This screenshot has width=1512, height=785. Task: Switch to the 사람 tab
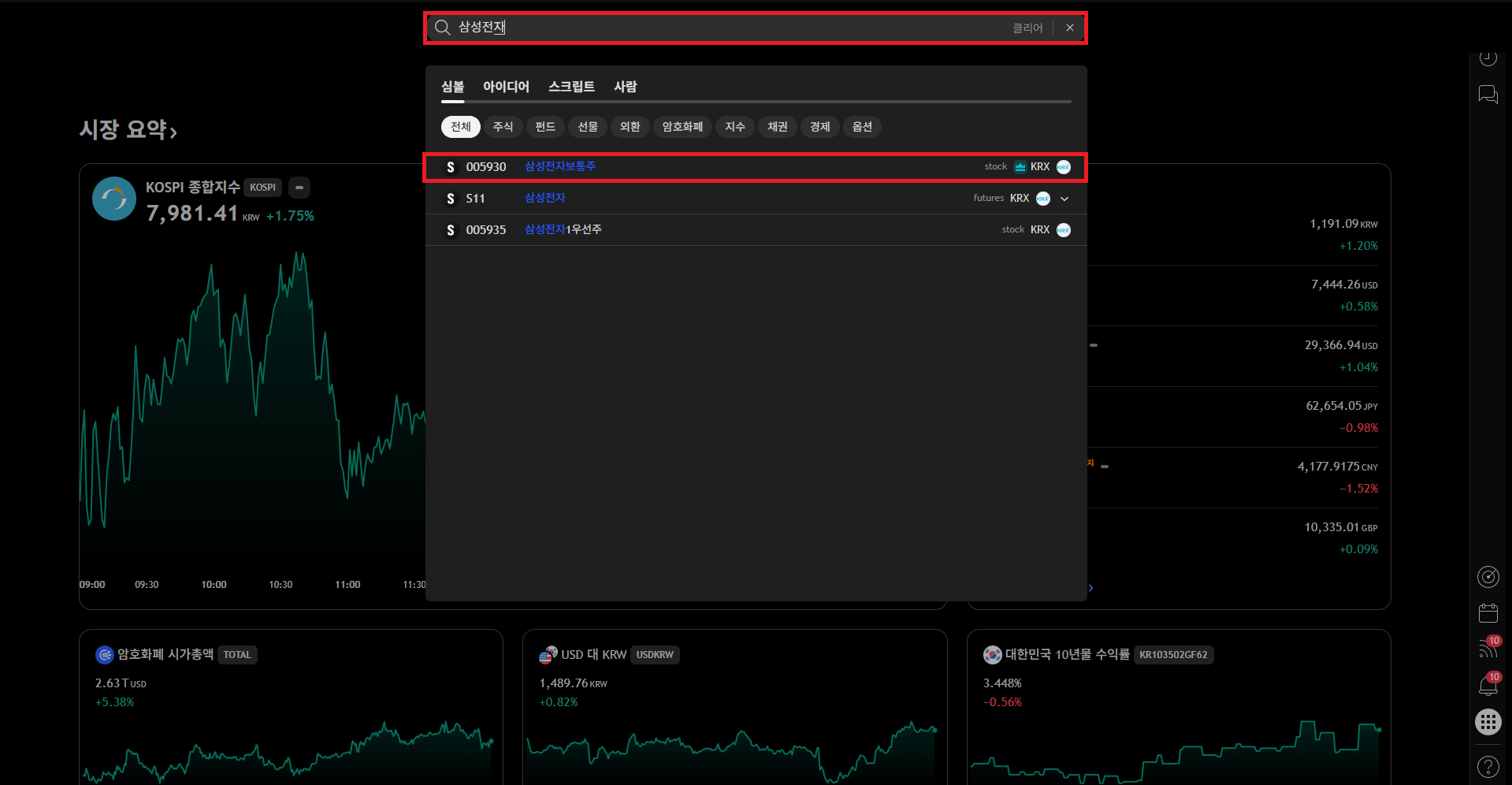click(x=626, y=87)
